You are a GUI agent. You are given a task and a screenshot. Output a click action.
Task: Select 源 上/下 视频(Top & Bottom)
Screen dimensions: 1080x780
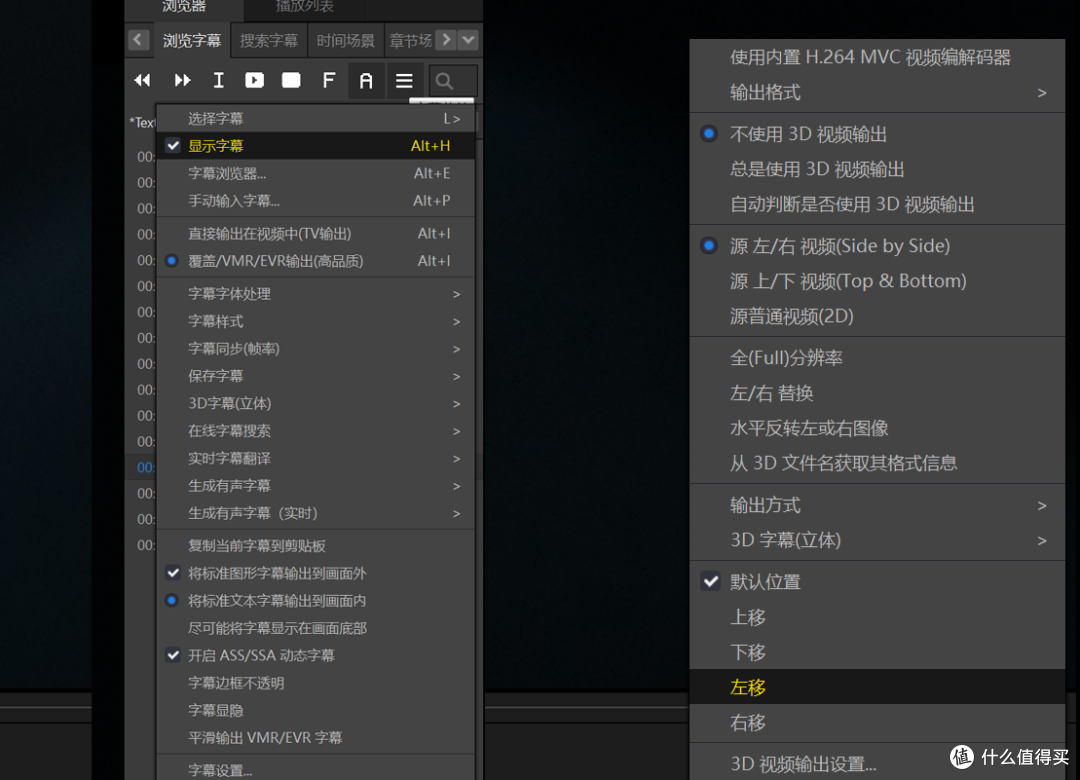(x=878, y=281)
